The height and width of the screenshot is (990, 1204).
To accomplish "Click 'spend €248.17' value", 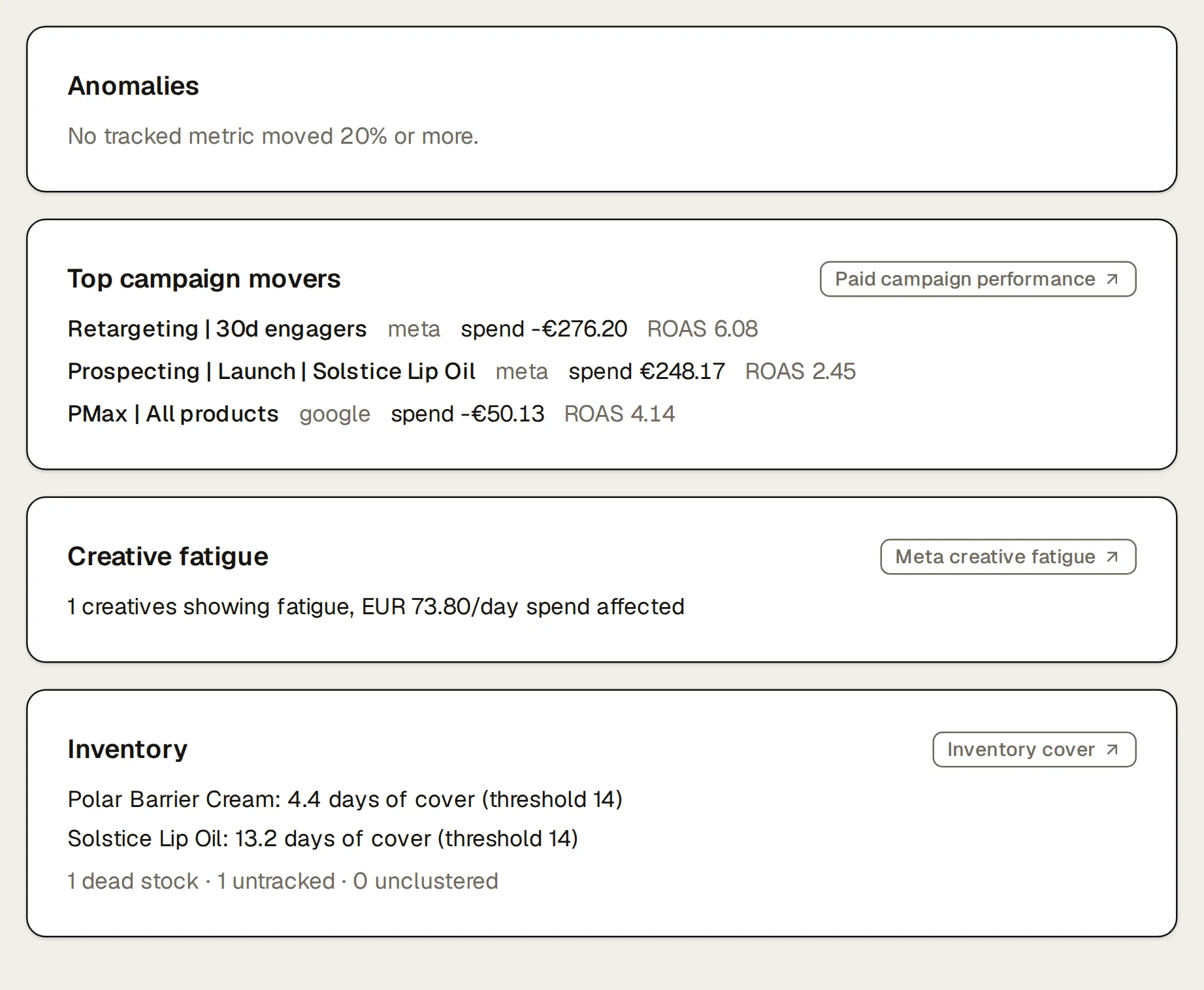I will click(x=647, y=371).
